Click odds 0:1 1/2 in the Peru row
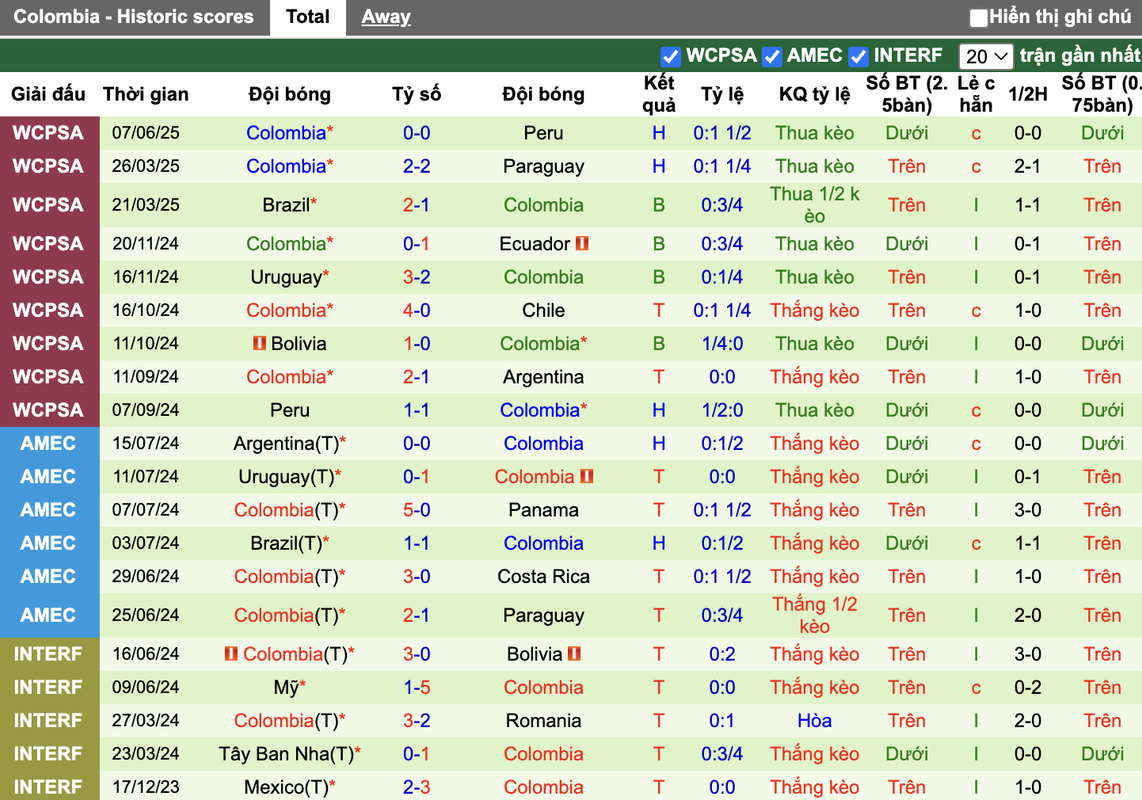The height and width of the screenshot is (800, 1142). coord(722,133)
